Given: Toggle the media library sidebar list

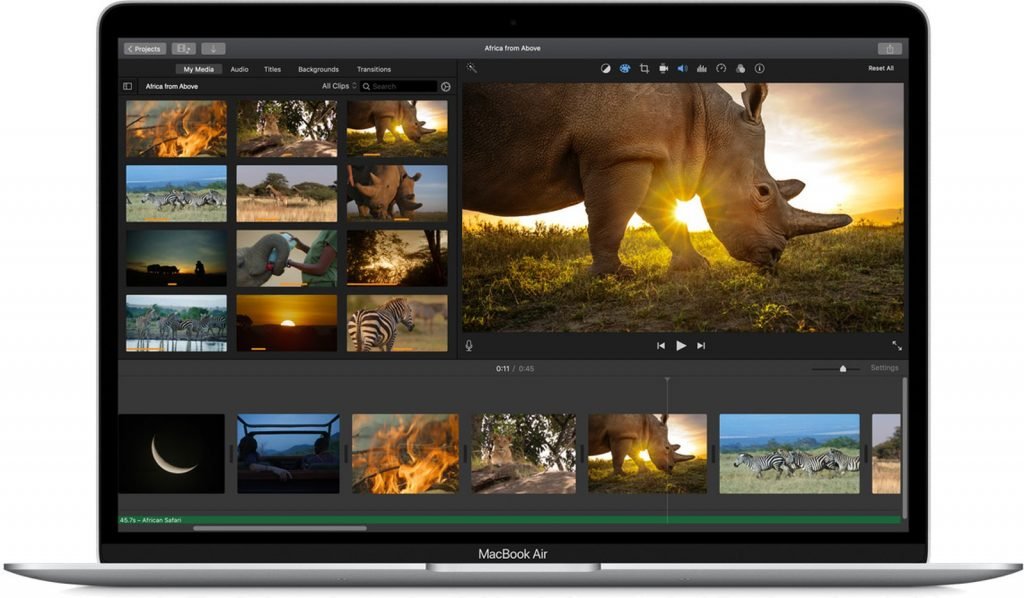Looking at the screenshot, I should (x=128, y=86).
